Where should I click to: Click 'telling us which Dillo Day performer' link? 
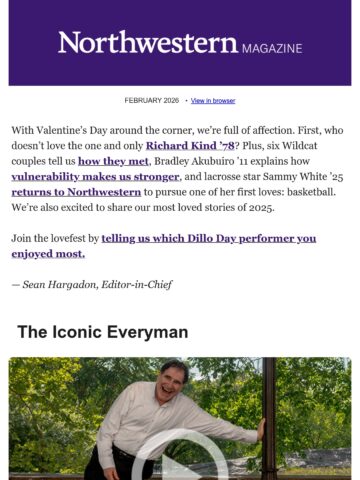[x=209, y=238]
